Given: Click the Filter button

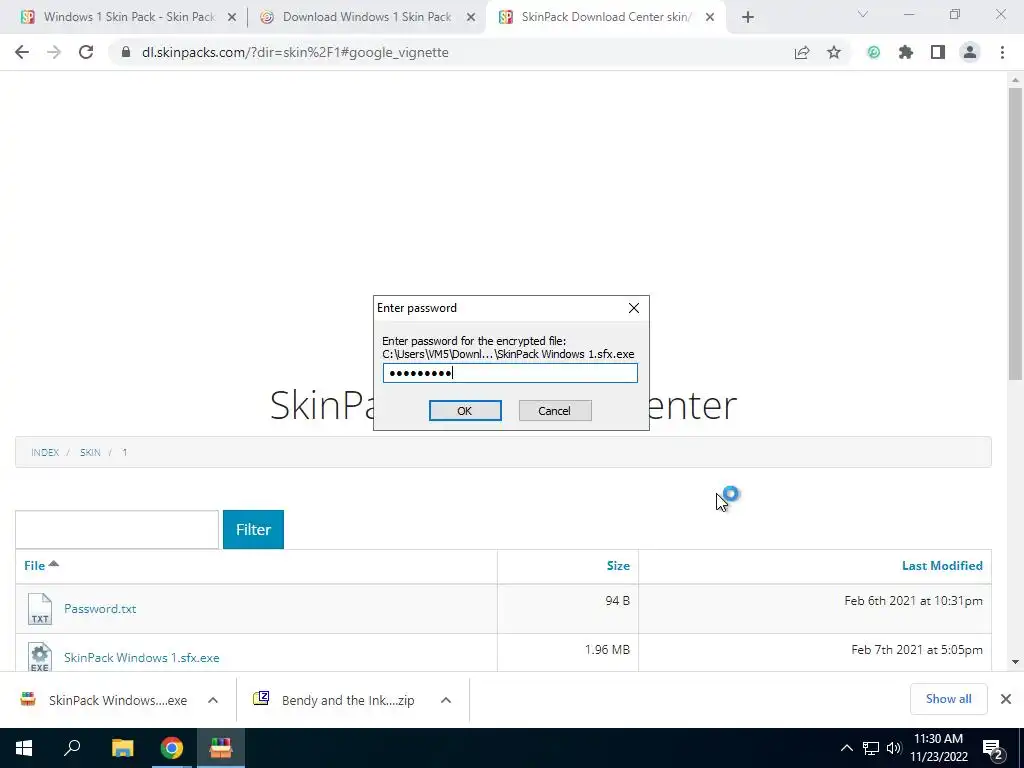Looking at the screenshot, I should 253,530.
